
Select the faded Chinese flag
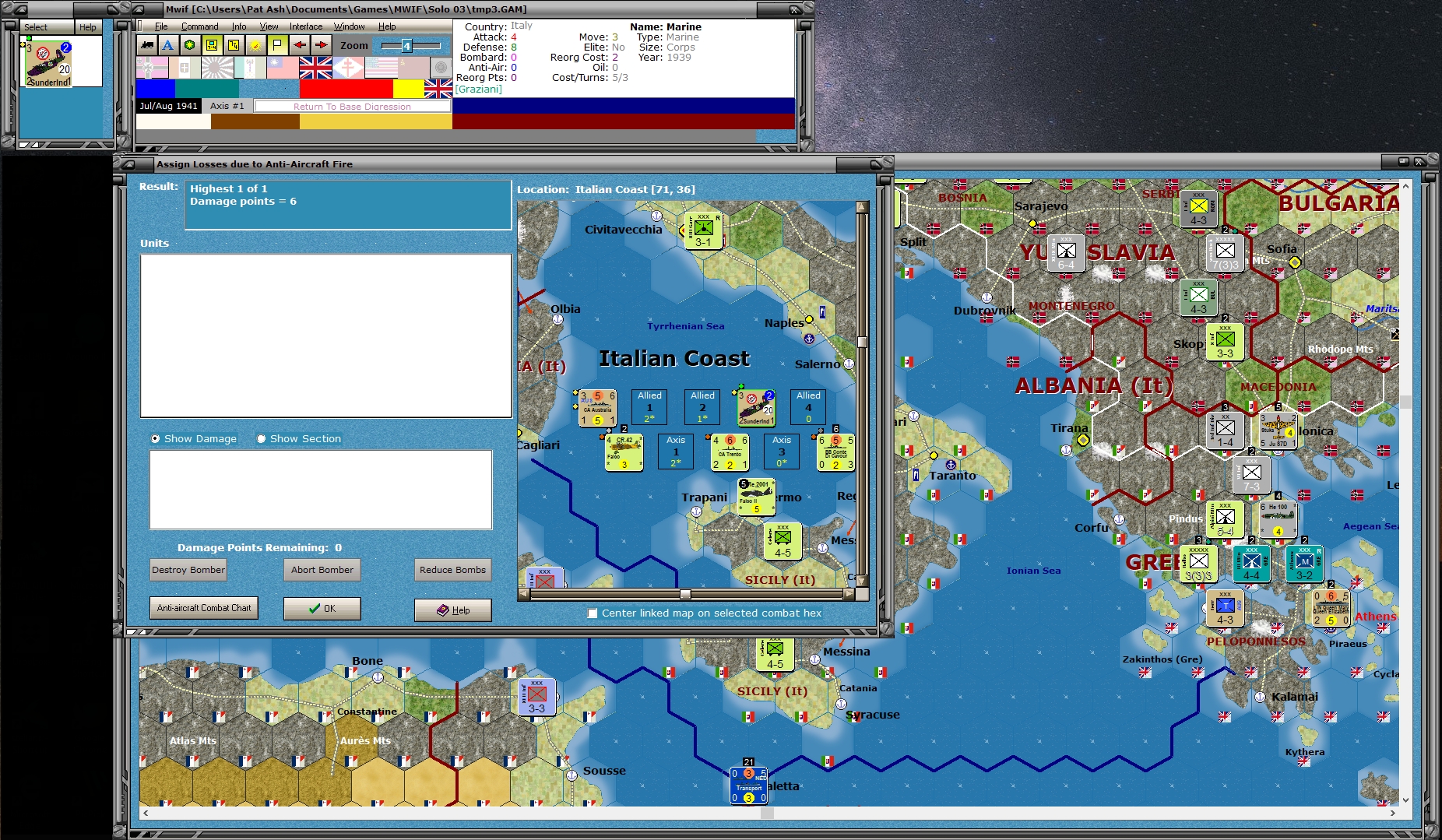coord(283,68)
